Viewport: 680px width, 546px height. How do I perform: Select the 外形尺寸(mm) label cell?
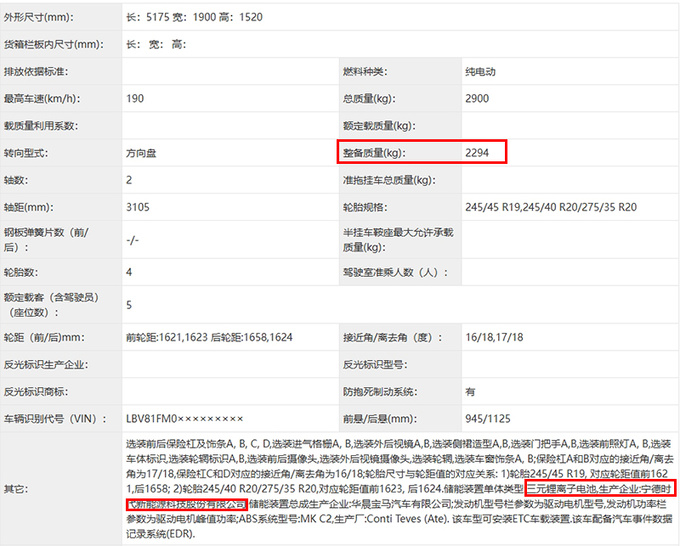39,17
